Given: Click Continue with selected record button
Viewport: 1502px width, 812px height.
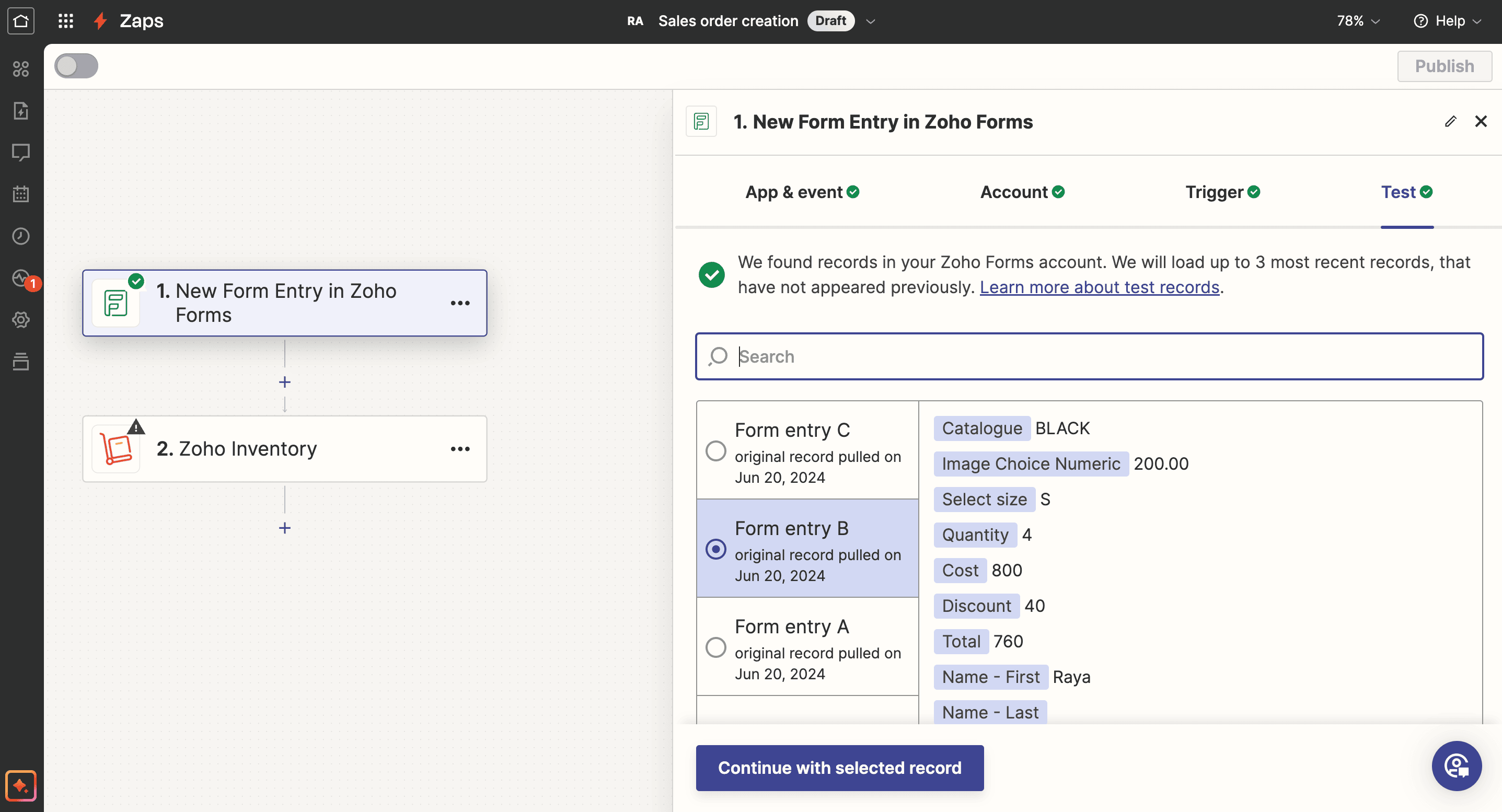Looking at the screenshot, I should tap(839, 768).
